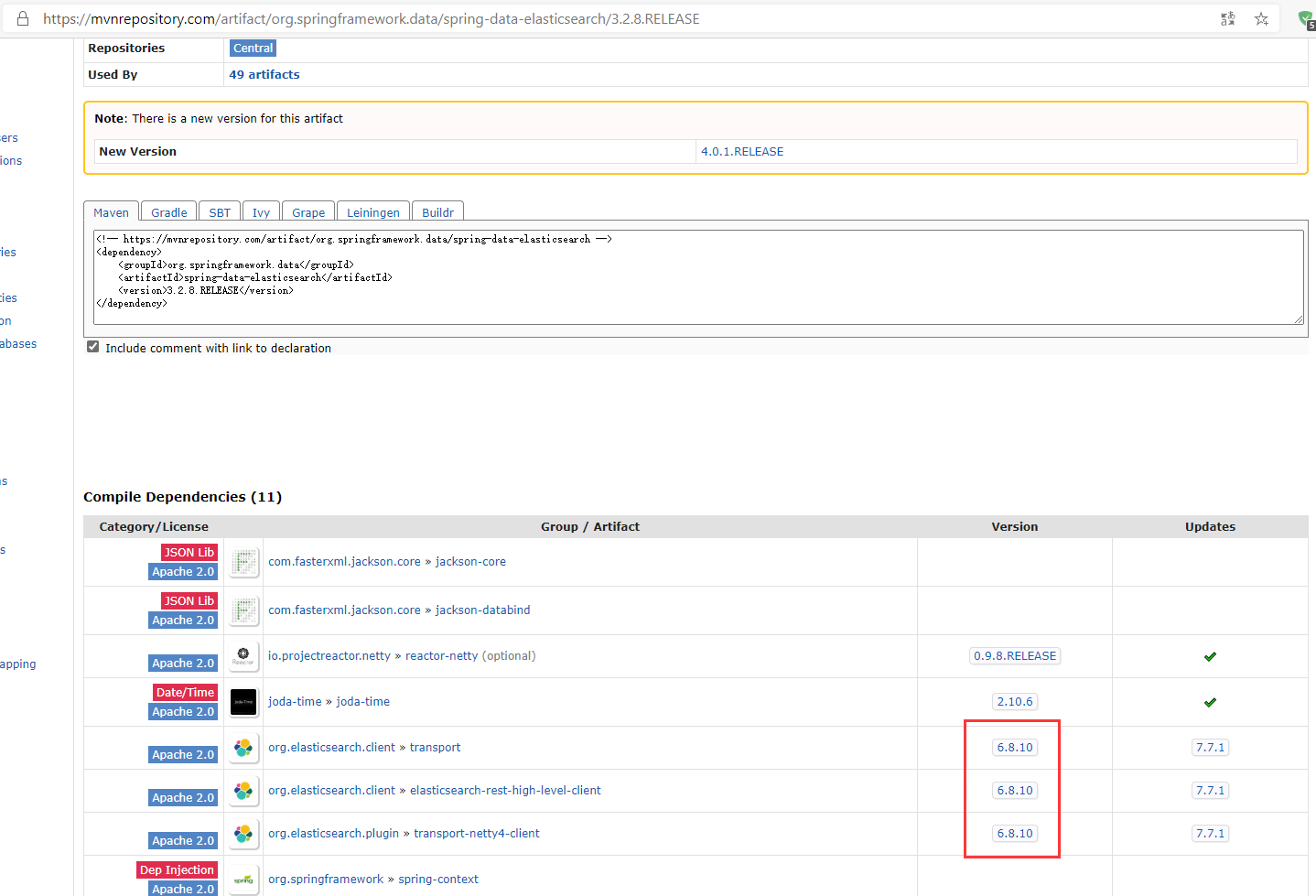
Task: Click the Joda-Time logo icon
Action: [243, 701]
